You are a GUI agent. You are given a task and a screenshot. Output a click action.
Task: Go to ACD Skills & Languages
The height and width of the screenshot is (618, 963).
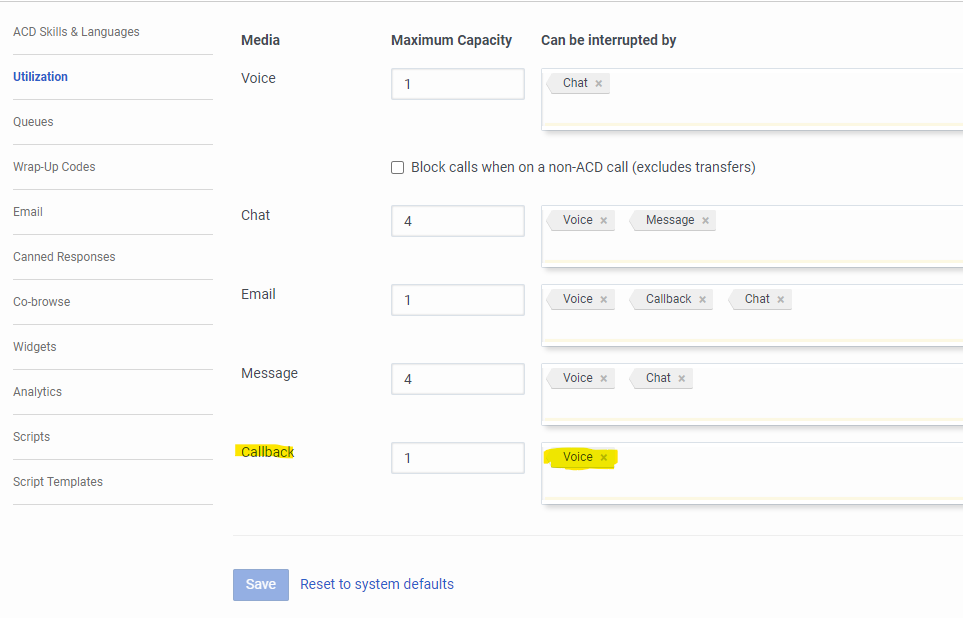pos(76,32)
